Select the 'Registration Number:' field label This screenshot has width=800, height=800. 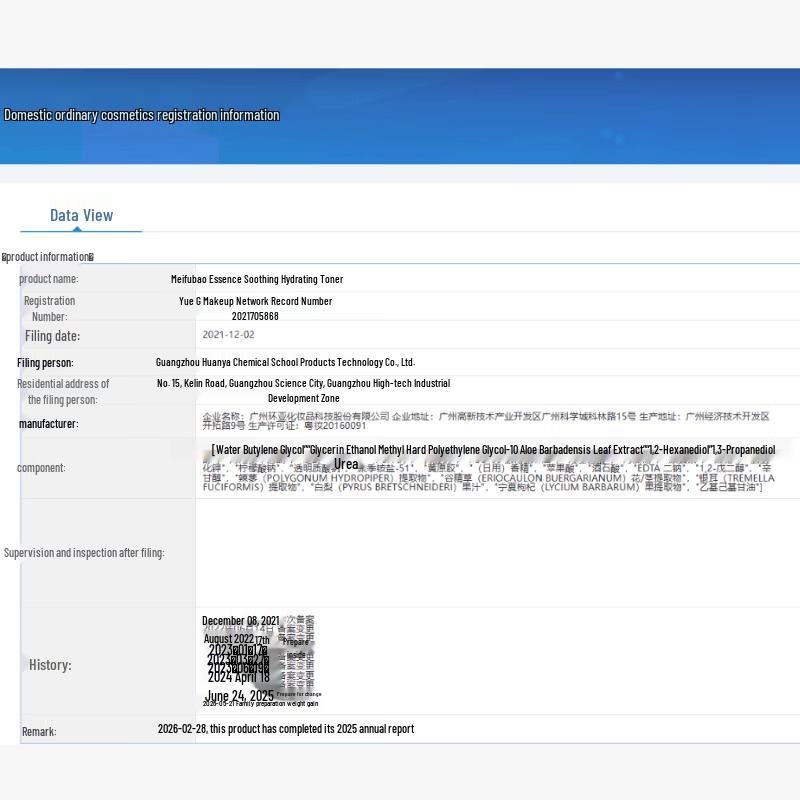[x=49, y=309]
